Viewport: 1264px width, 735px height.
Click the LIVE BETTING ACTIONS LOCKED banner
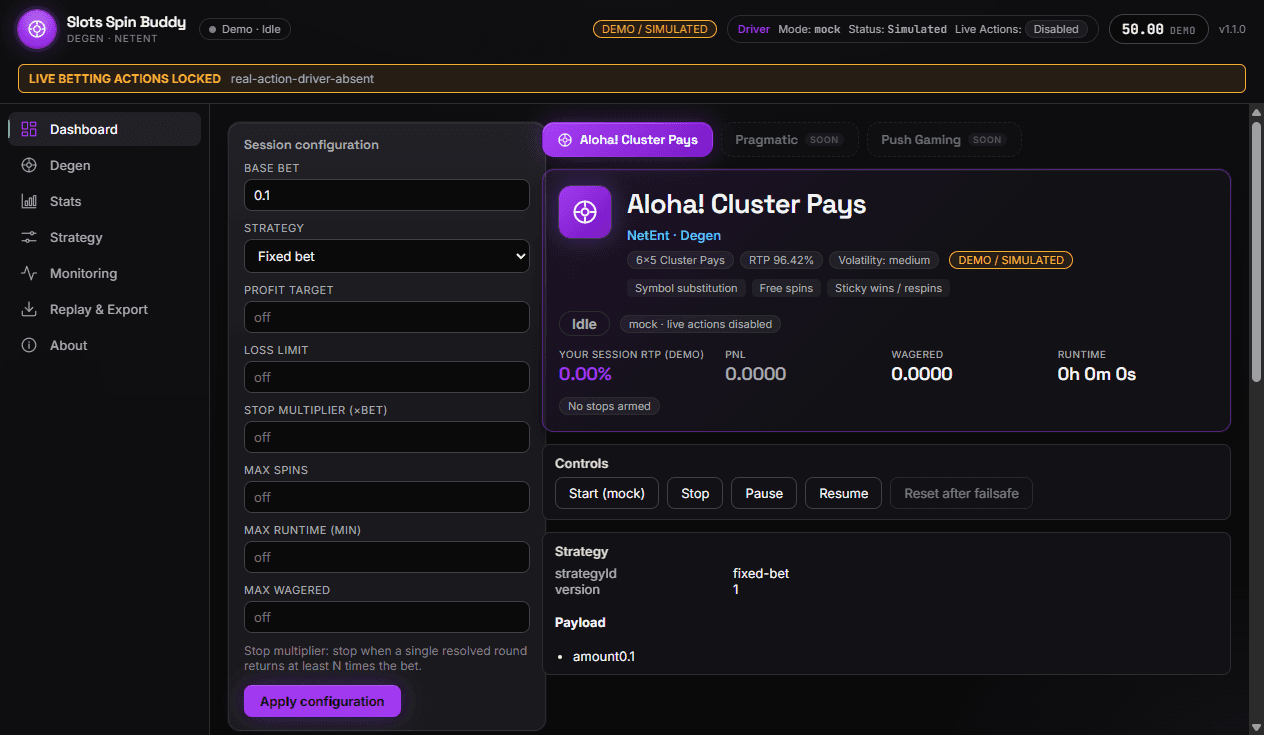632,78
